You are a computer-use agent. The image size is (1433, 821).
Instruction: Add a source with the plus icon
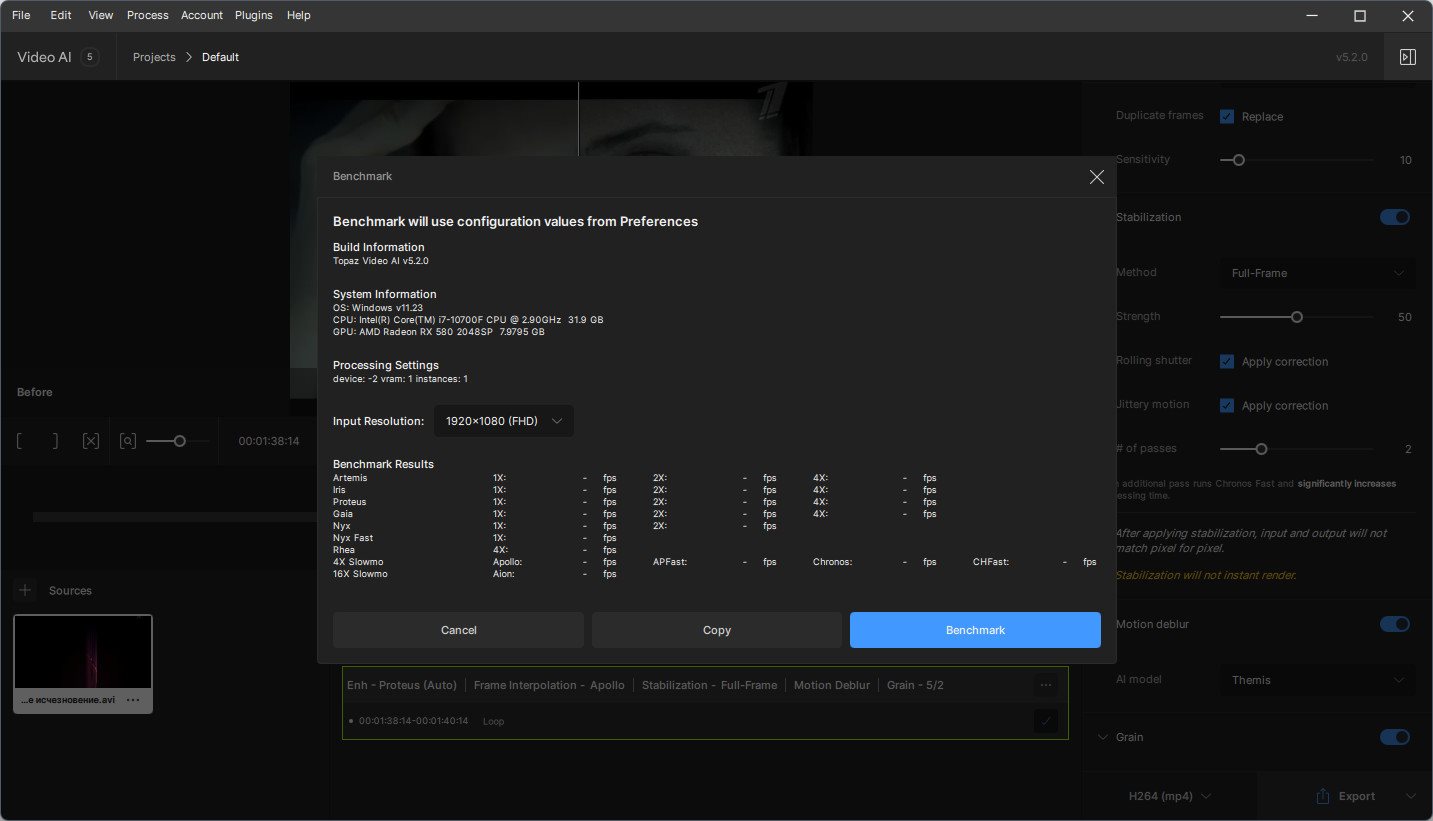coord(25,590)
